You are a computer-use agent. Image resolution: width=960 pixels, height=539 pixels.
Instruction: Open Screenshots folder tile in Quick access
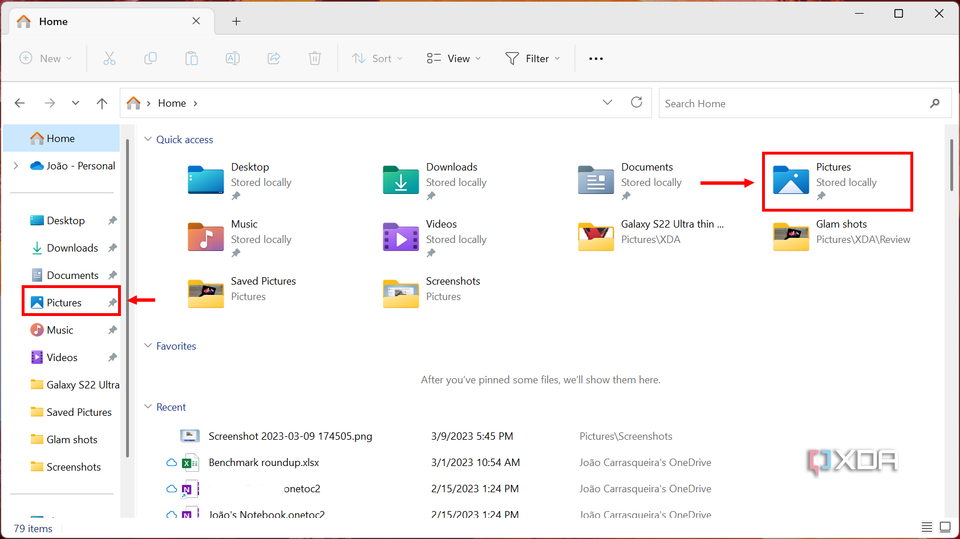432,292
